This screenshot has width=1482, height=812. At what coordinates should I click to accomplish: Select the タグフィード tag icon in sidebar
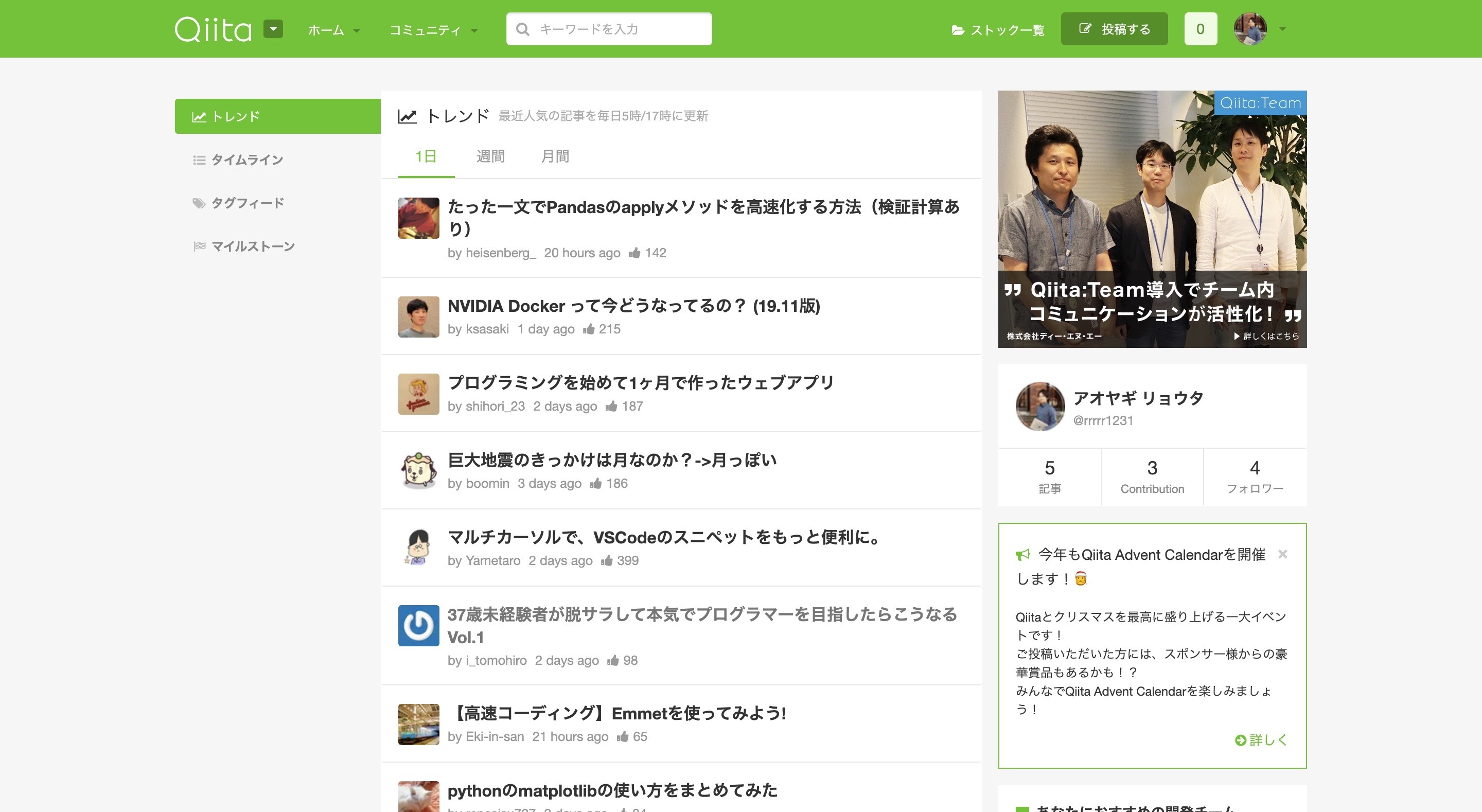[199, 203]
